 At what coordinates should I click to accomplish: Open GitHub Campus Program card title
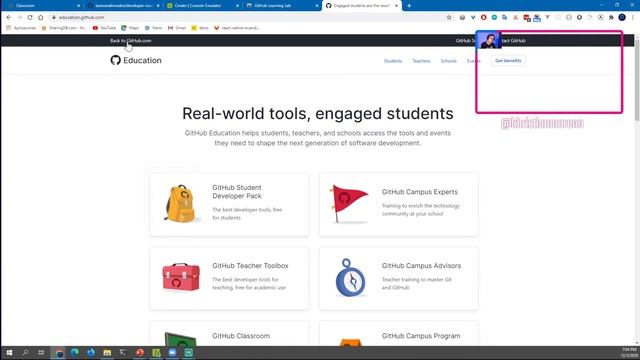pos(421,336)
